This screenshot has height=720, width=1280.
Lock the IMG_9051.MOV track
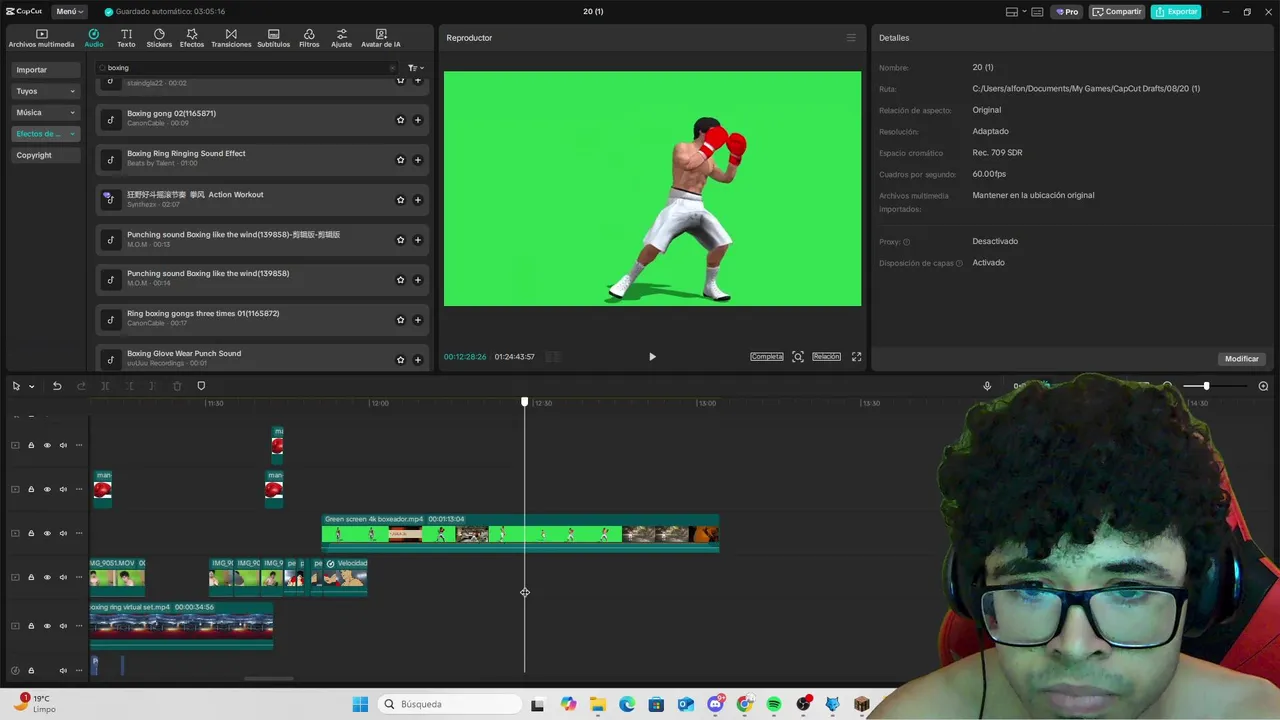31,578
